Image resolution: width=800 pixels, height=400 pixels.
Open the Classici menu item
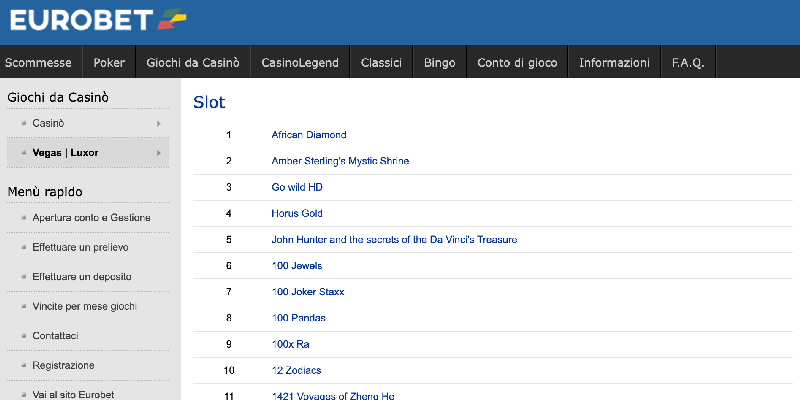[381, 63]
